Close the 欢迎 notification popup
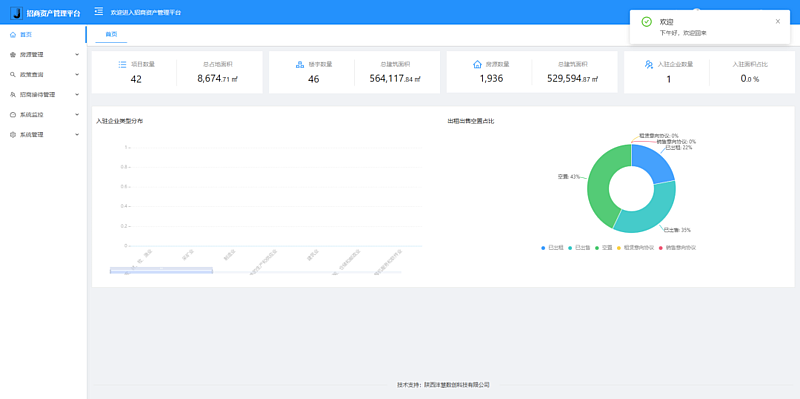Image resolution: width=800 pixels, height=399 pixels. pos(778,21)
